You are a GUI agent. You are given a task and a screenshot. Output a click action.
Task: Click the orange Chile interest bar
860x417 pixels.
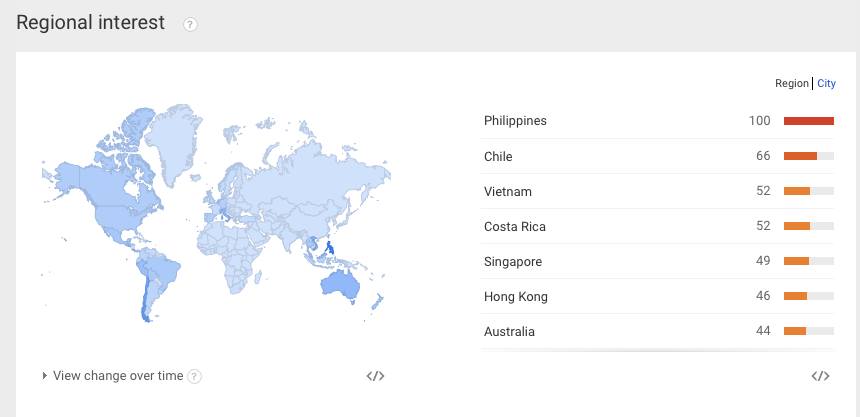pos(800,156)
